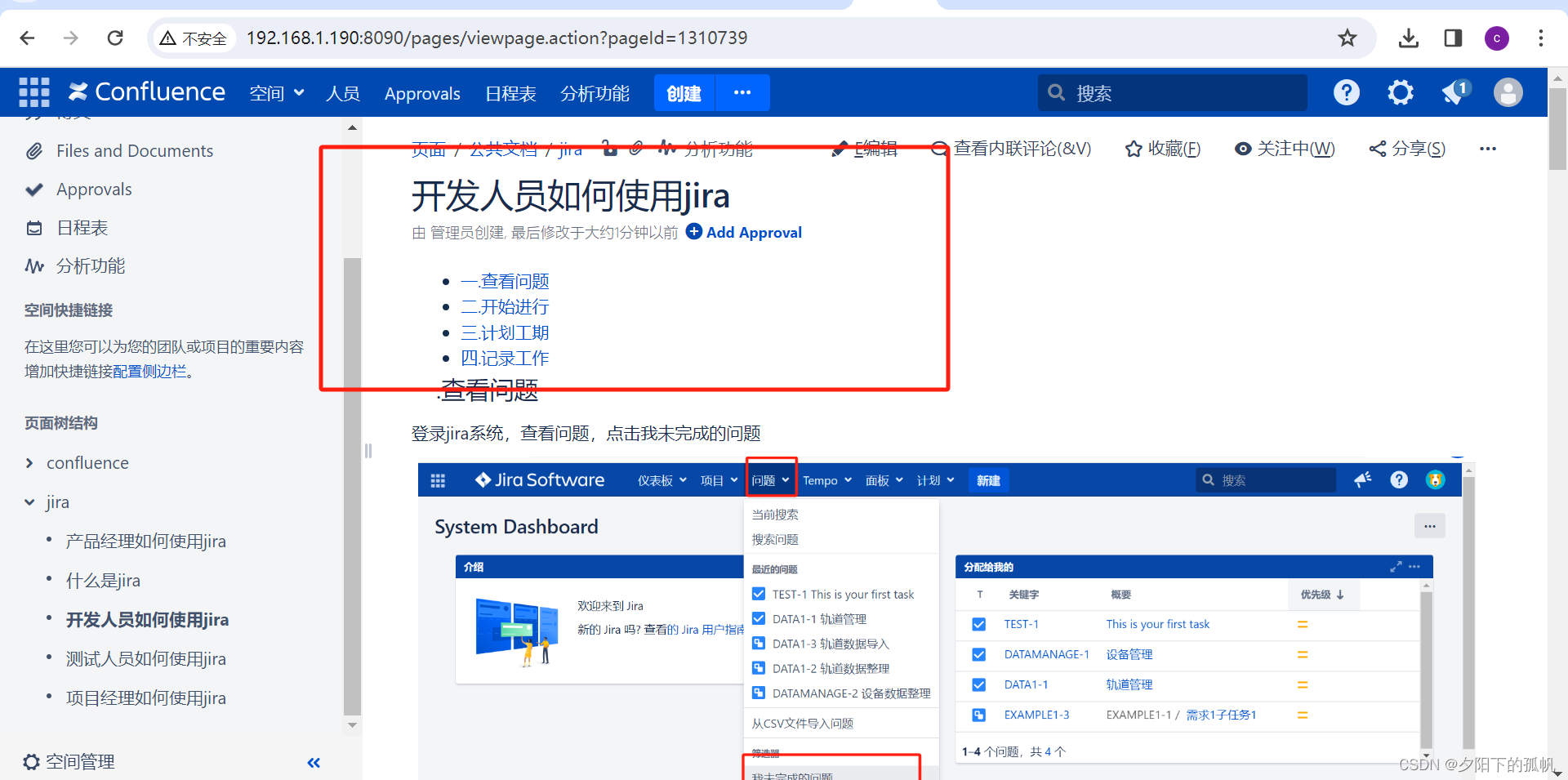The image size is (1568, 780).
Task: Click 编辑 to edit the page
Action: (x=865, y=149)
